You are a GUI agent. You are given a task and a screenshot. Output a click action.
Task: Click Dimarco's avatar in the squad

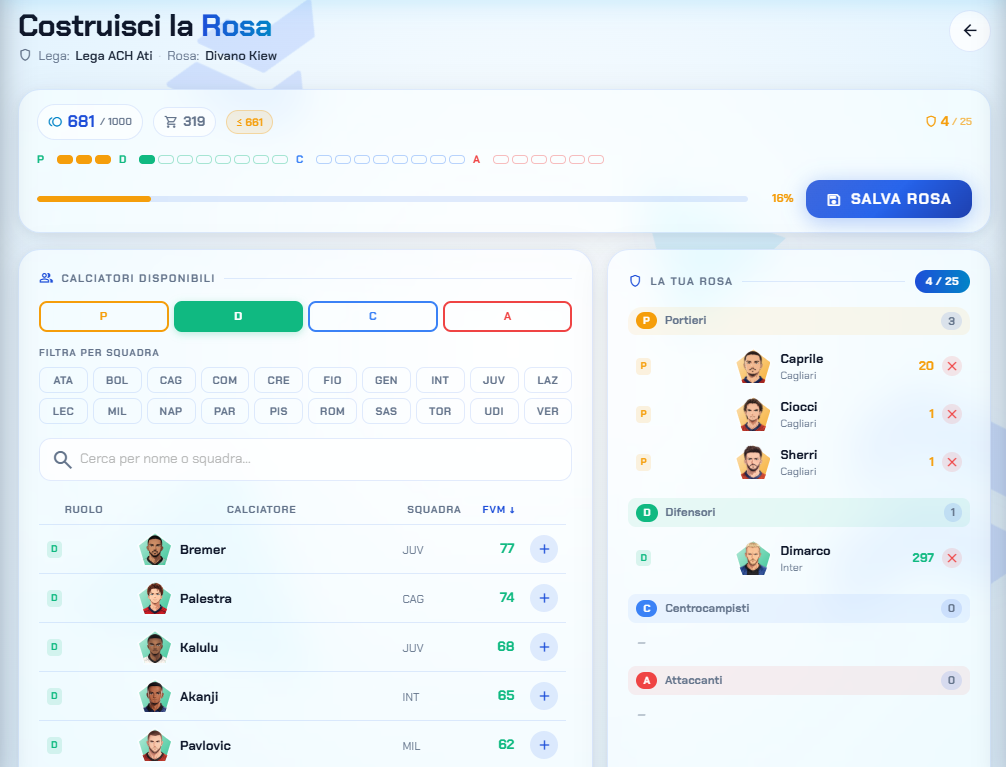coord(753,558)
